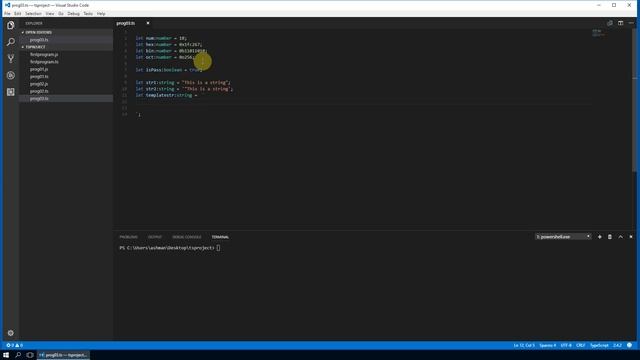
Task: Click the Ln, Col cursor position indicator
Action: point(524,345)
